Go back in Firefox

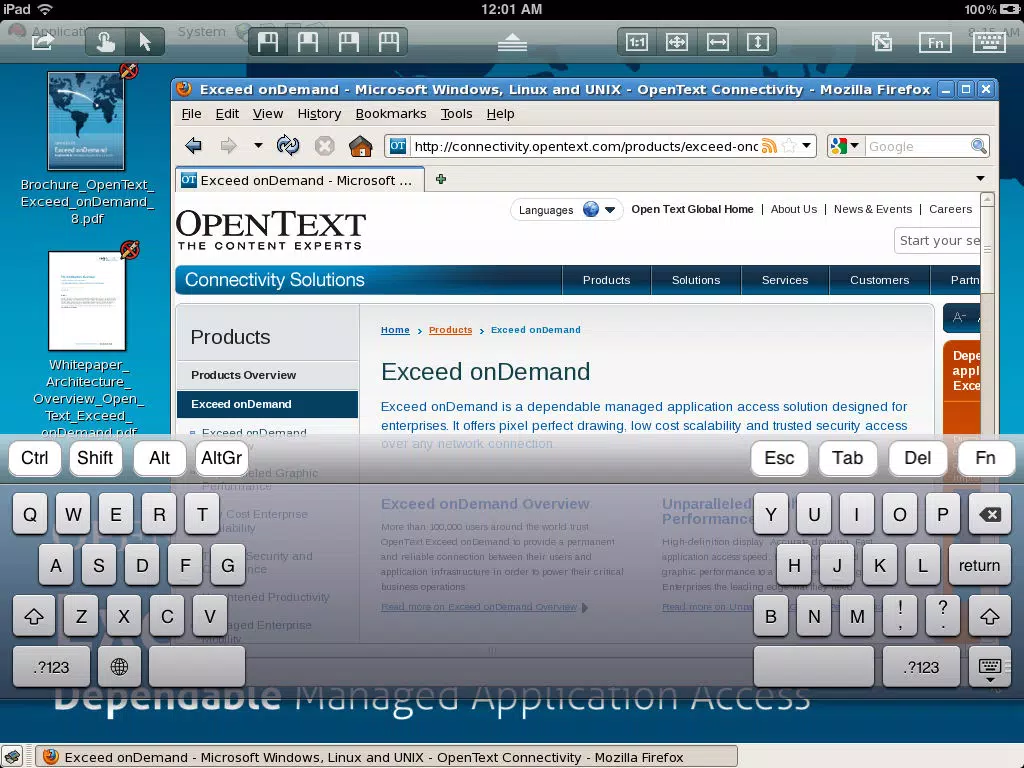pyautogui.click(x=193, y=146)
